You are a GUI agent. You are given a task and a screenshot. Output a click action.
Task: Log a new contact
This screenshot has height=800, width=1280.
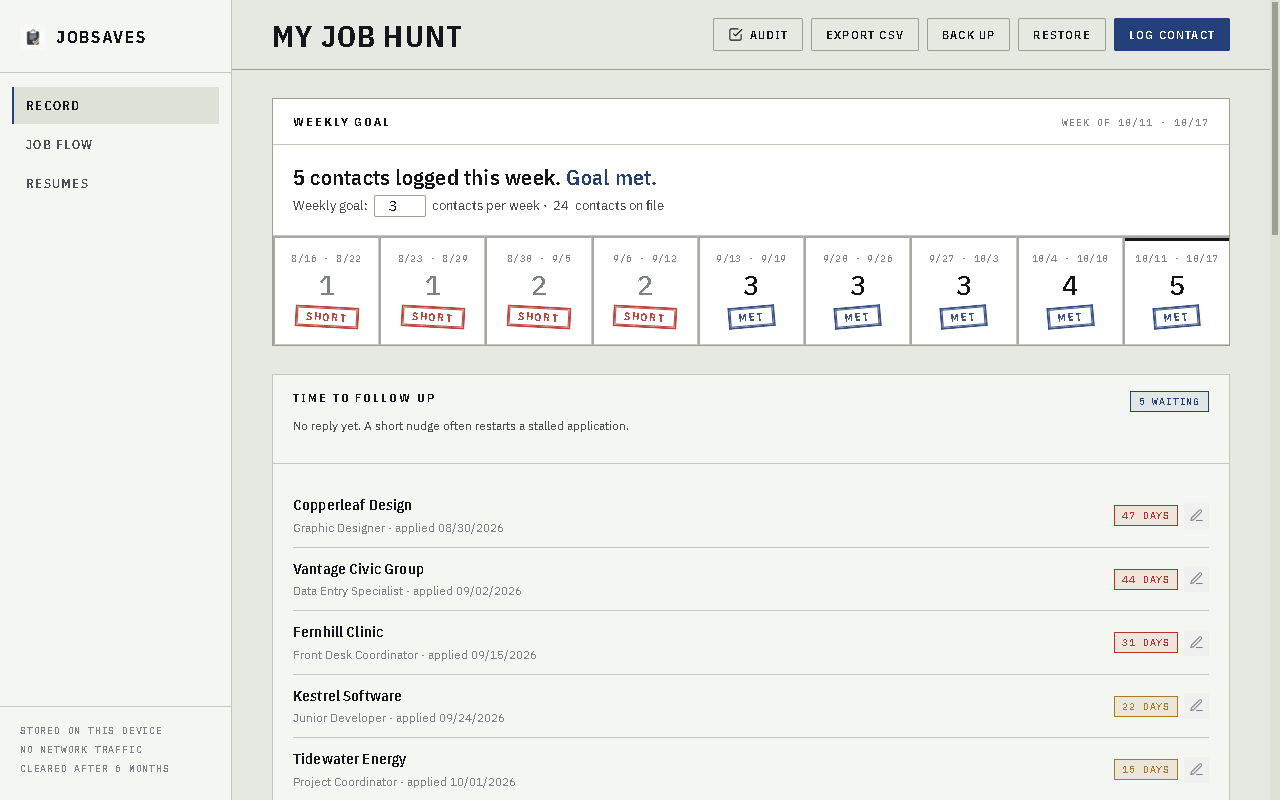1172,35
